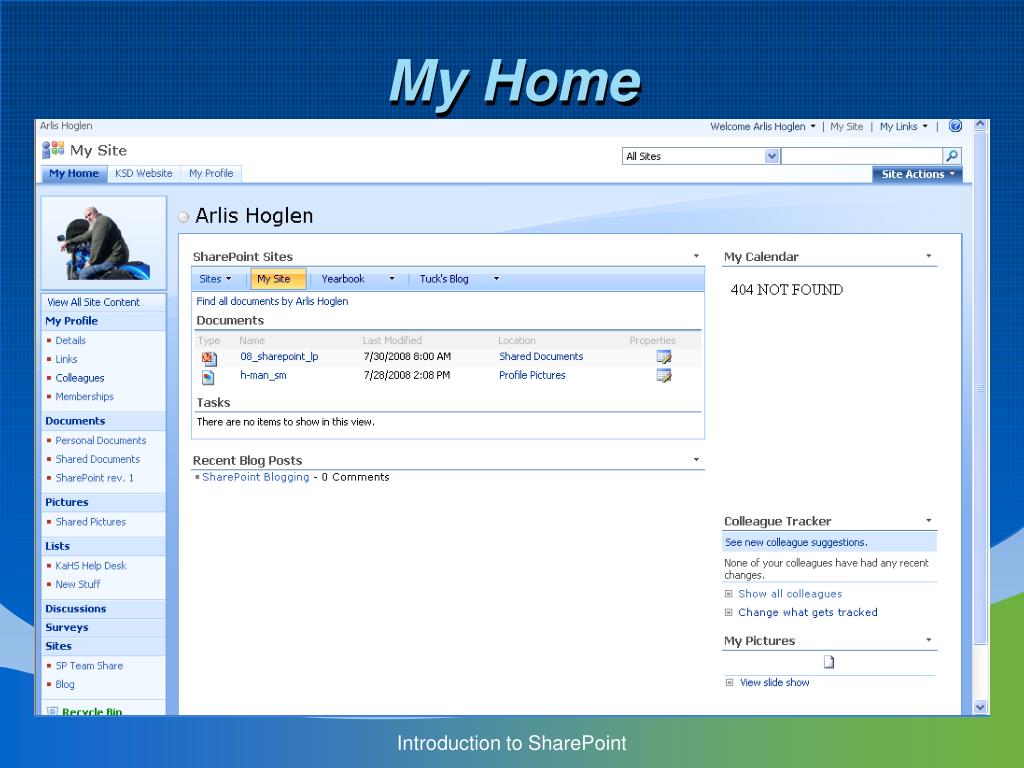Click the Recycle Bin icon
1024x768 pixels.
[x=52, y=711]
